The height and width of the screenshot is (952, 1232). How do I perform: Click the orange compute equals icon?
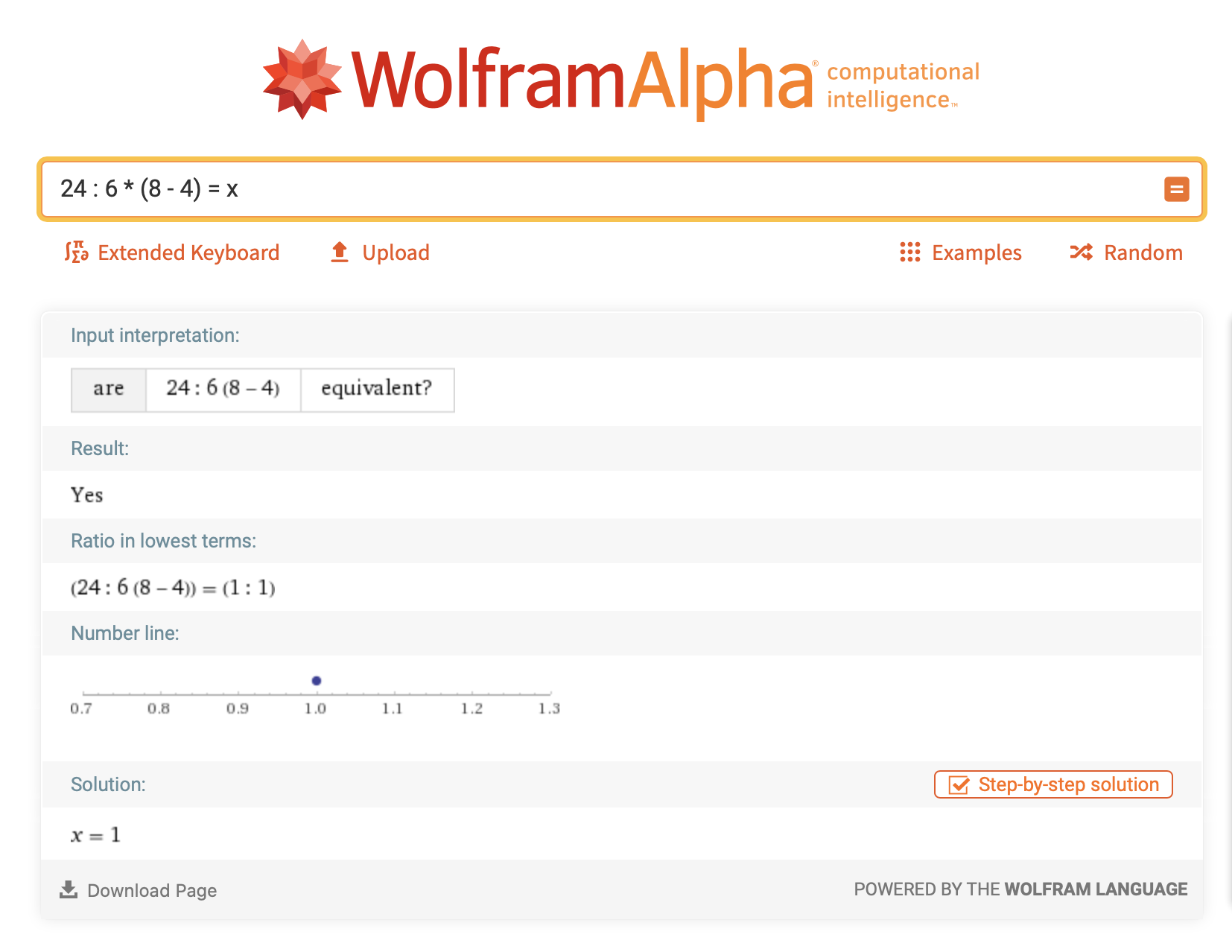(1176, 189)
